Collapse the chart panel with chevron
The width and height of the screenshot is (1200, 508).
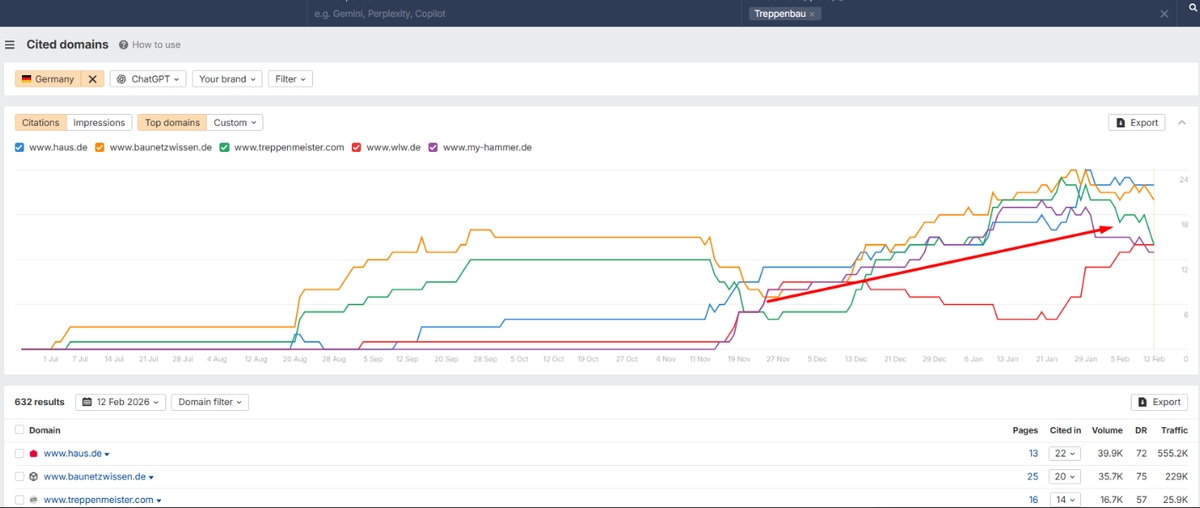pos(1182,123)
